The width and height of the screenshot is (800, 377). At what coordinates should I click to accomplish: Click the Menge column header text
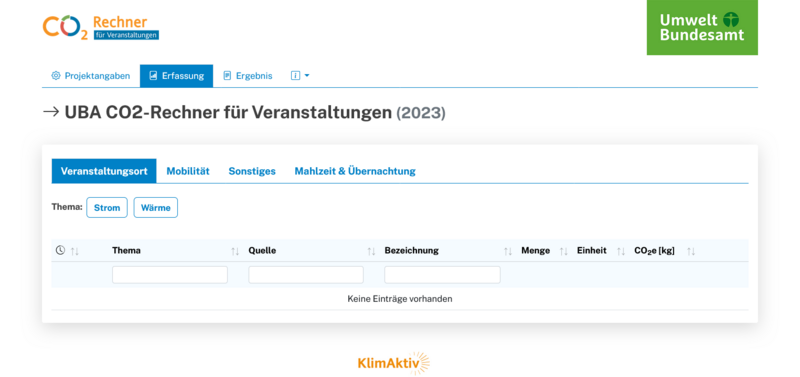coord(536,250)
